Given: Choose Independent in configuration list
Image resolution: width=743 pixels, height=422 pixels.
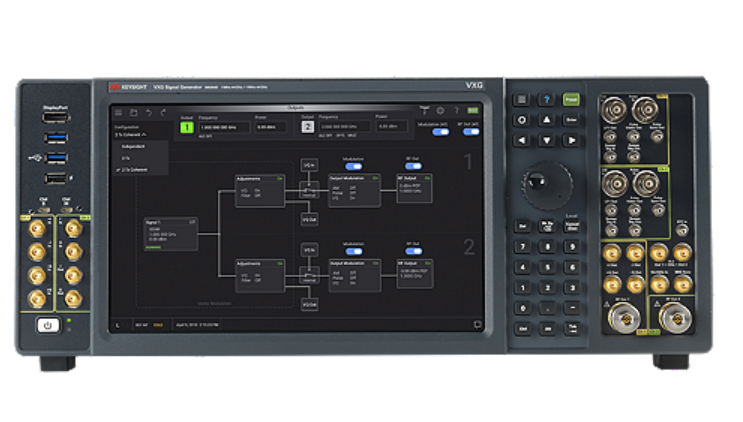Looking at the screenshot, I should coord(133,146).
